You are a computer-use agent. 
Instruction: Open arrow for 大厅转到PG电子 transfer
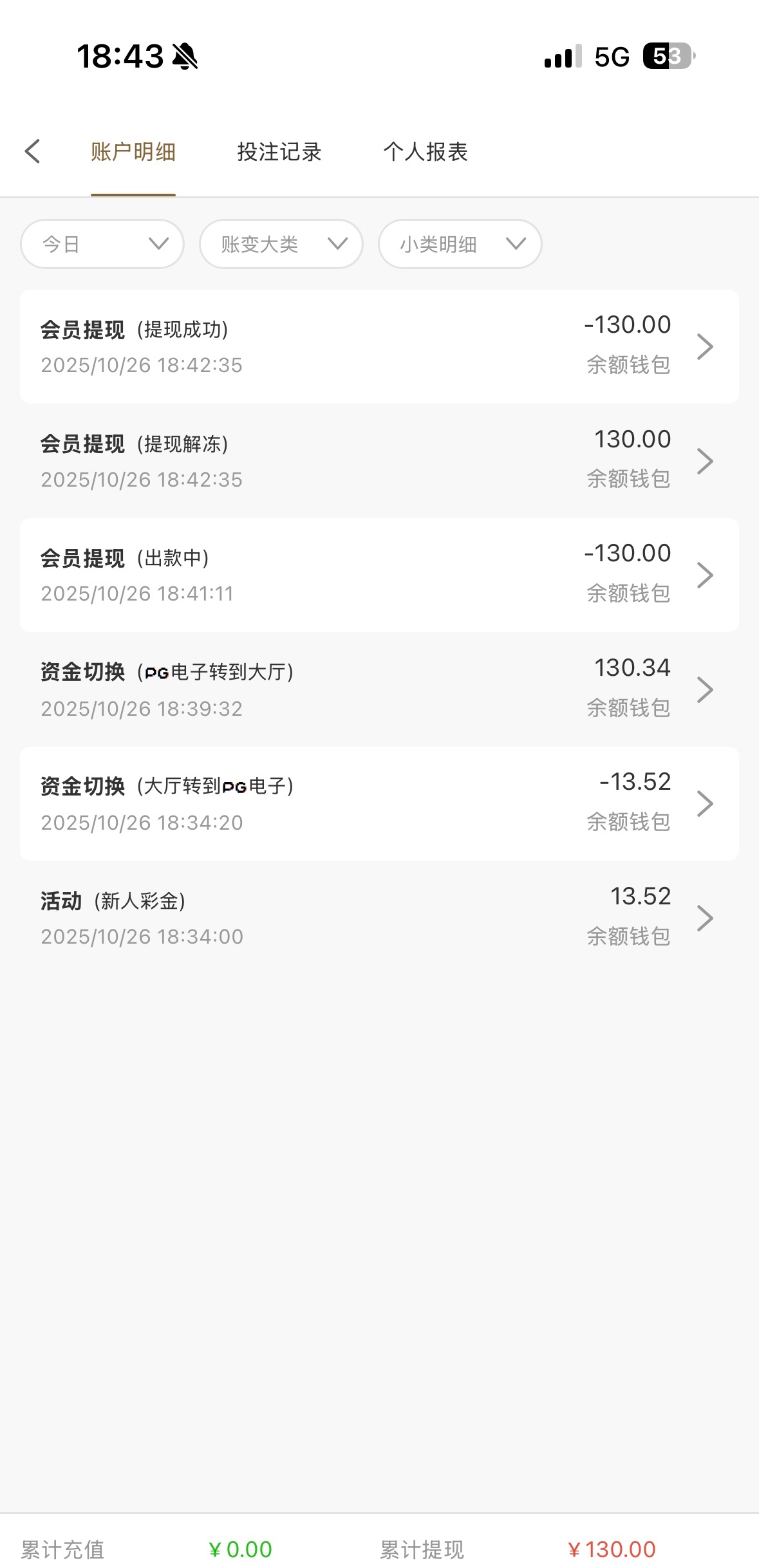tap(705, 803)
